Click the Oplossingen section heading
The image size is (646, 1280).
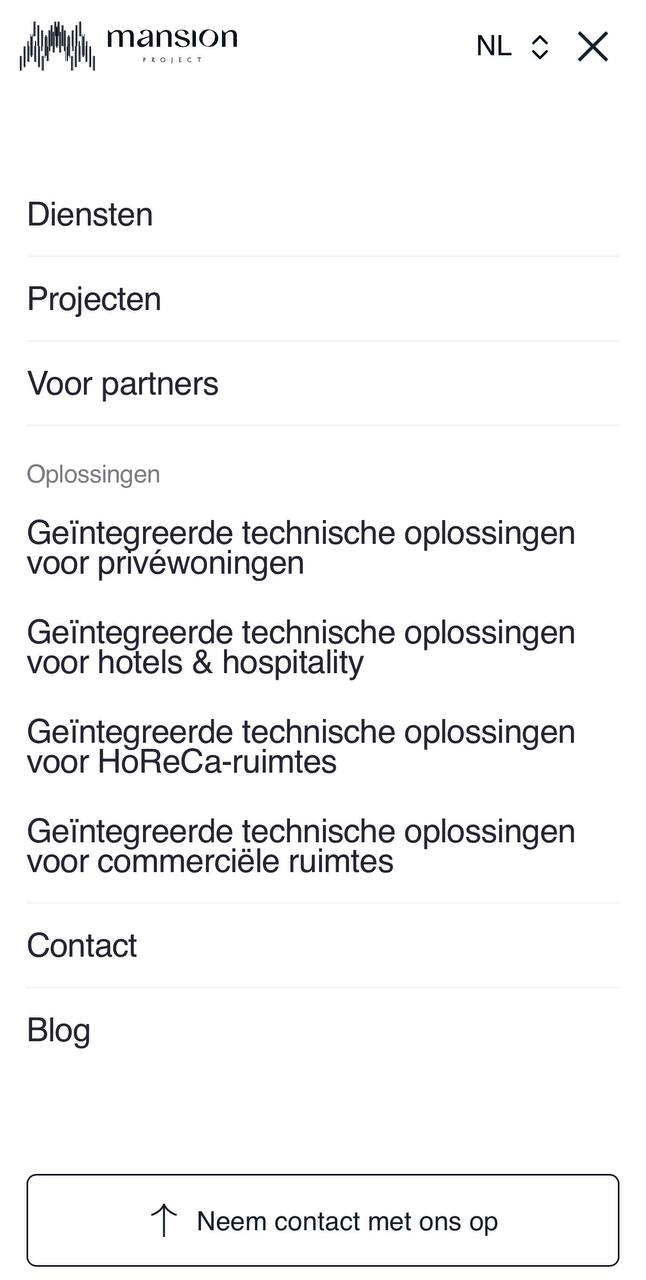[x=93, y=474]
